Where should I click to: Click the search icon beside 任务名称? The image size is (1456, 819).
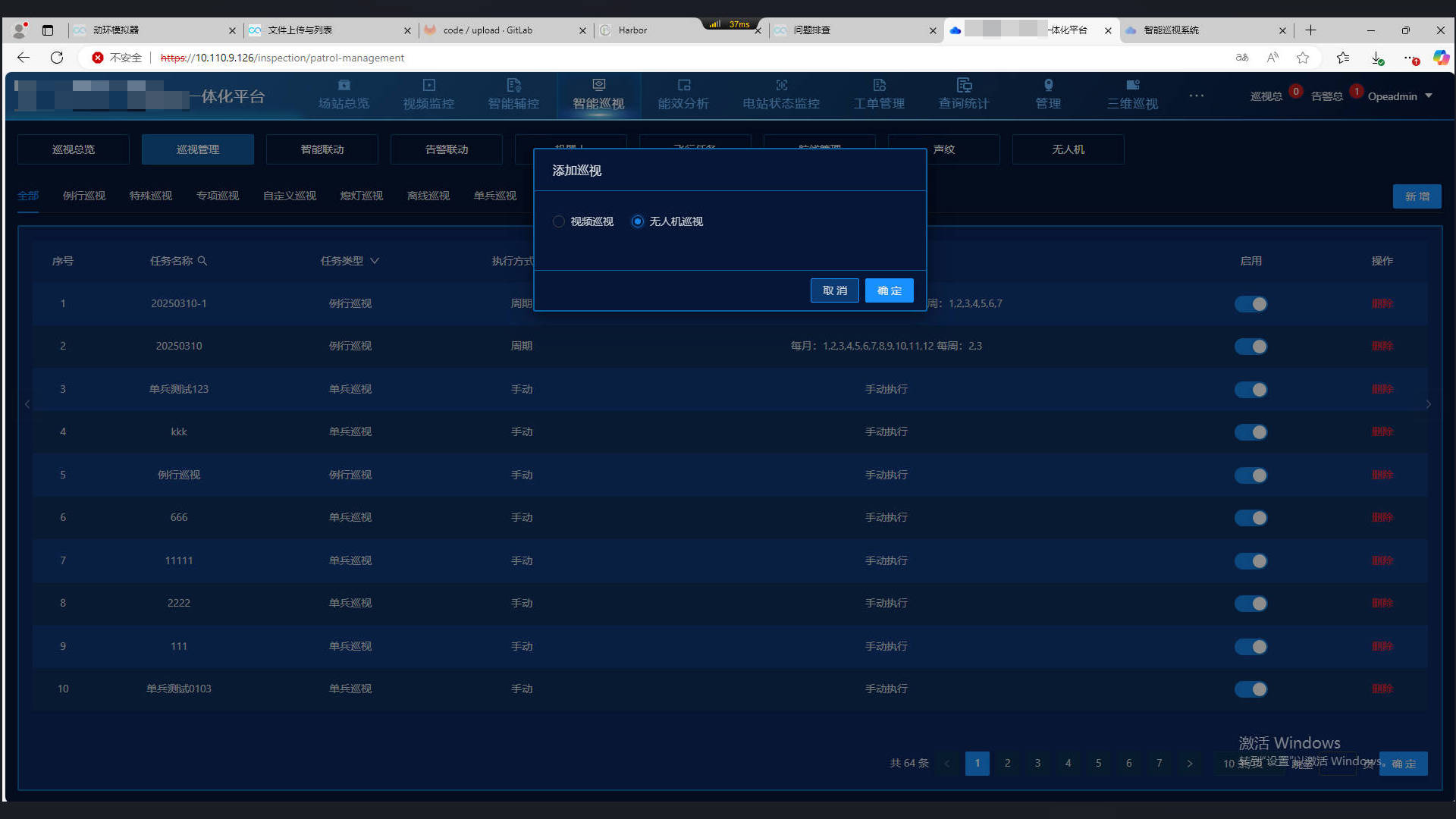(x=202, y=261)
